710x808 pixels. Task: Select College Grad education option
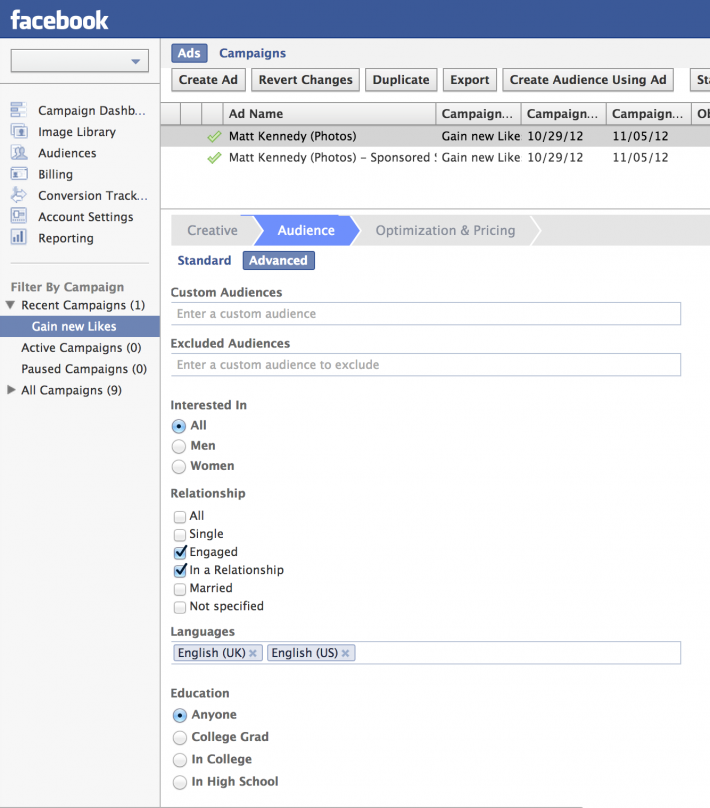pyautogui.click(x=180, y=737)
